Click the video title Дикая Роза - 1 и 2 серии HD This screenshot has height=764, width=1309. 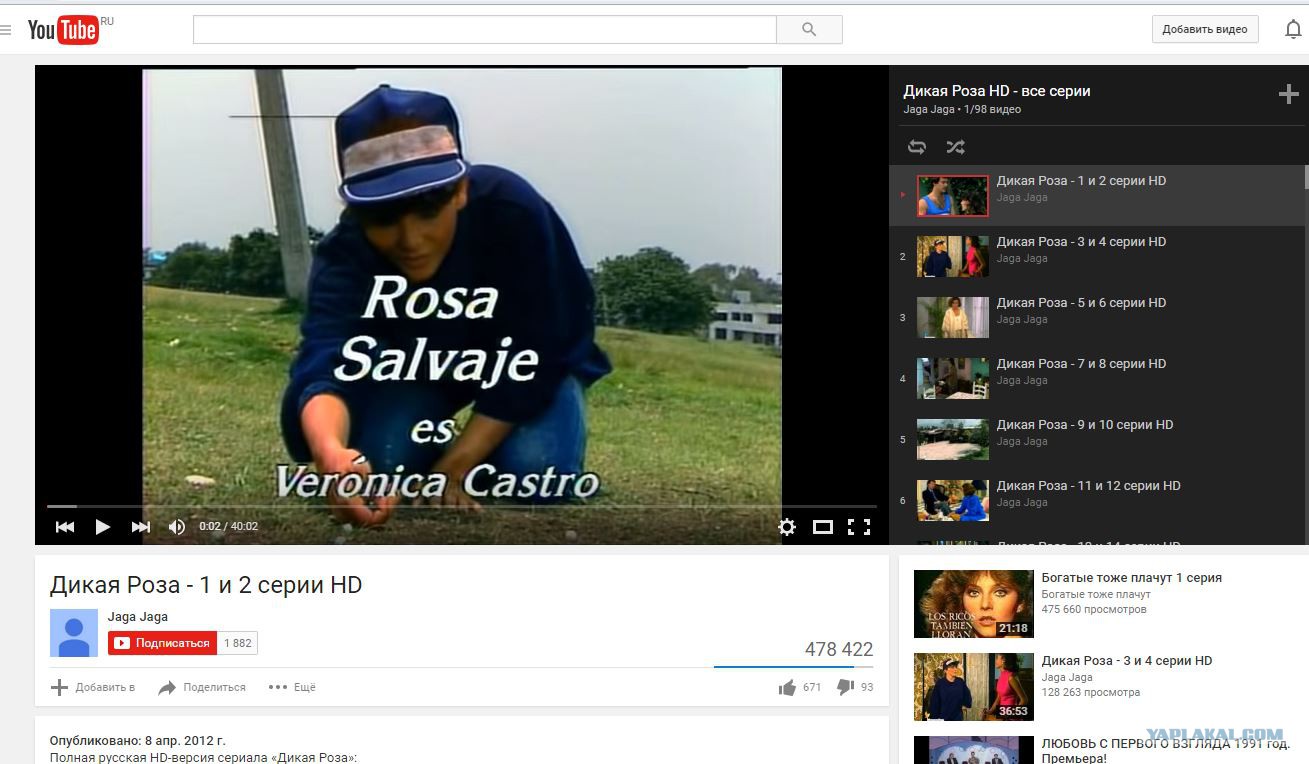click(206, 585)
